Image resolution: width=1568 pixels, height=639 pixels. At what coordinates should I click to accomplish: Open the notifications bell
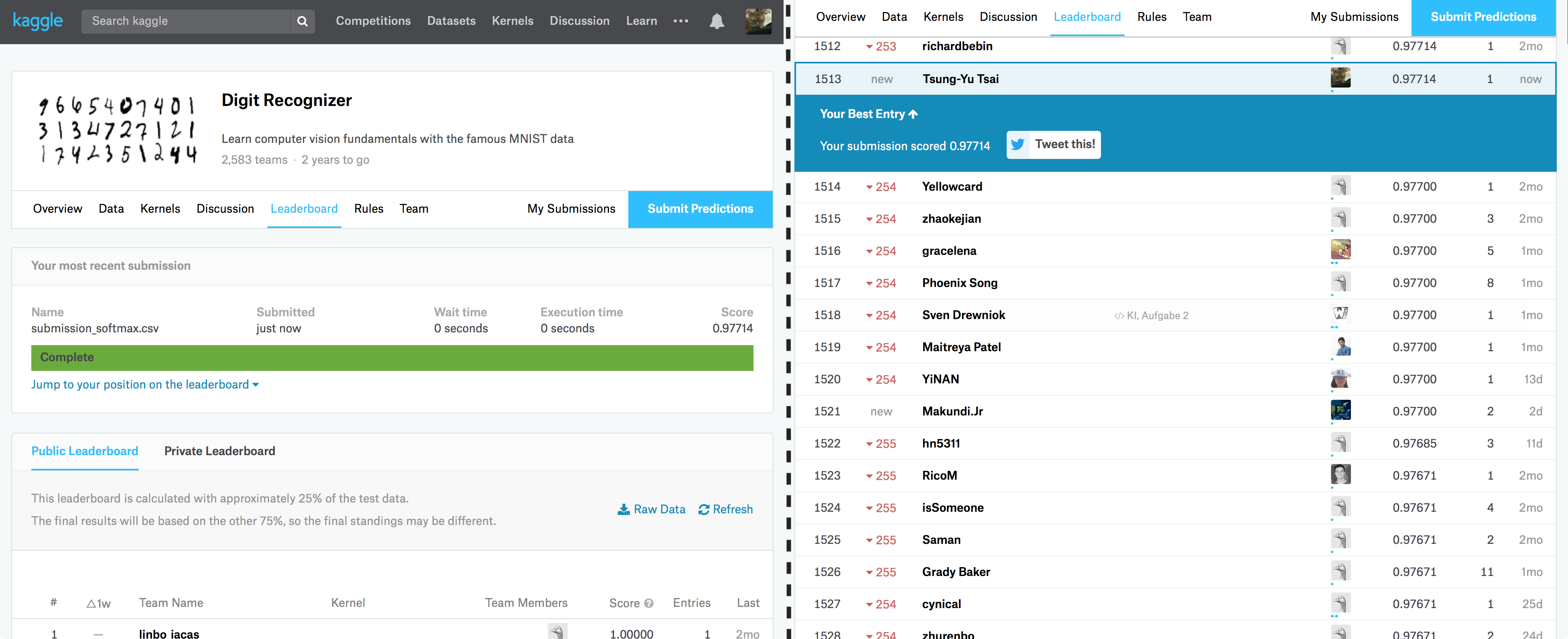click(x=717, y=21)
